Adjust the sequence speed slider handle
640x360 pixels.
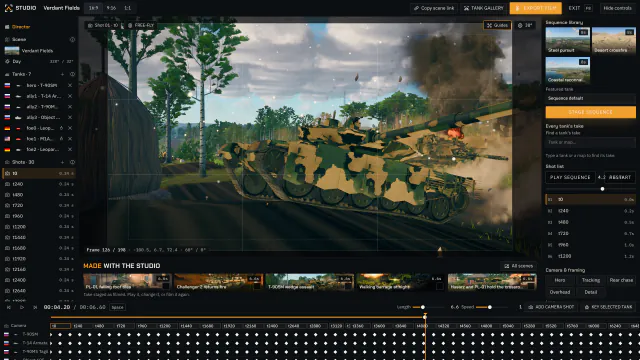[602, 189]
